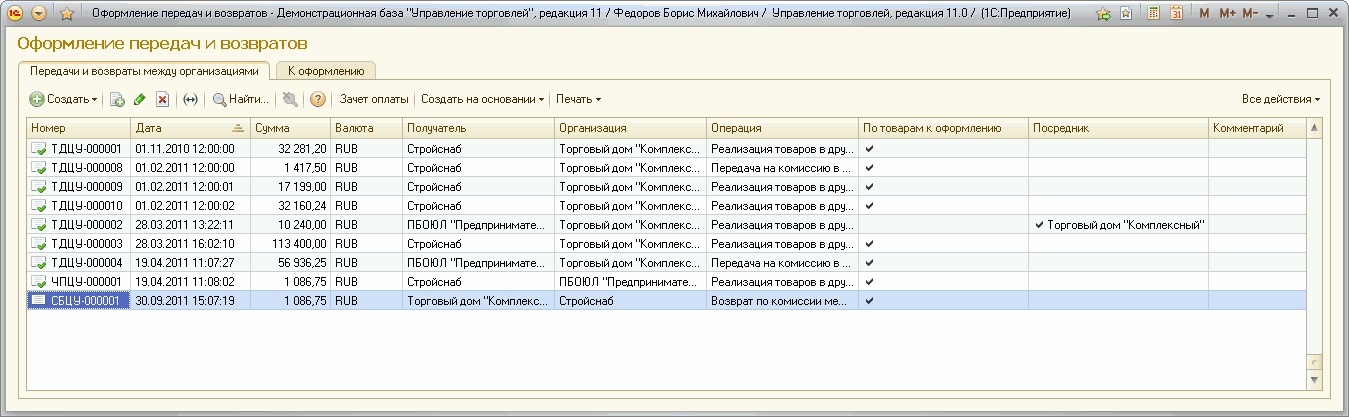Image resolution: width=1349 pixels, height=417 pixels.
Task: Add page to favorites star-arrow icon
Action: click(x=1103, y=14)
